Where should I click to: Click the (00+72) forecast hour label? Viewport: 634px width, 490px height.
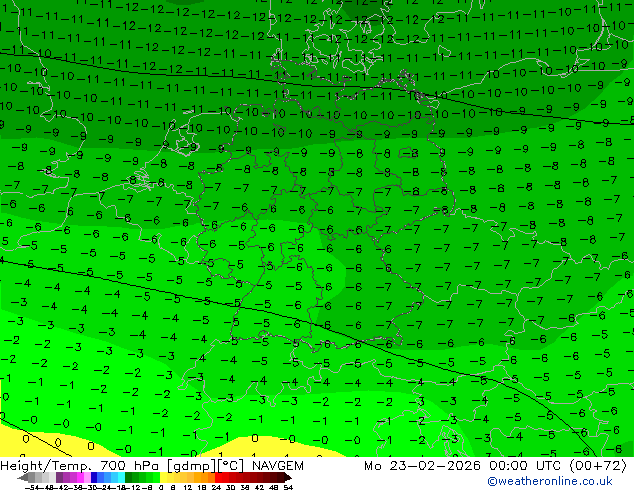tap(598, 466)
